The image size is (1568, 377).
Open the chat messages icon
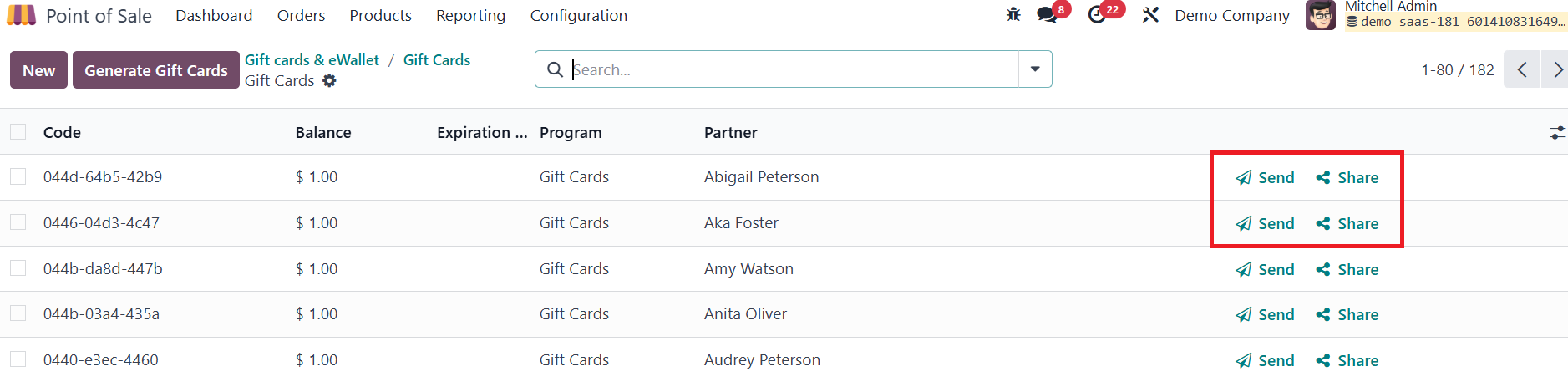pos(1047,15)
